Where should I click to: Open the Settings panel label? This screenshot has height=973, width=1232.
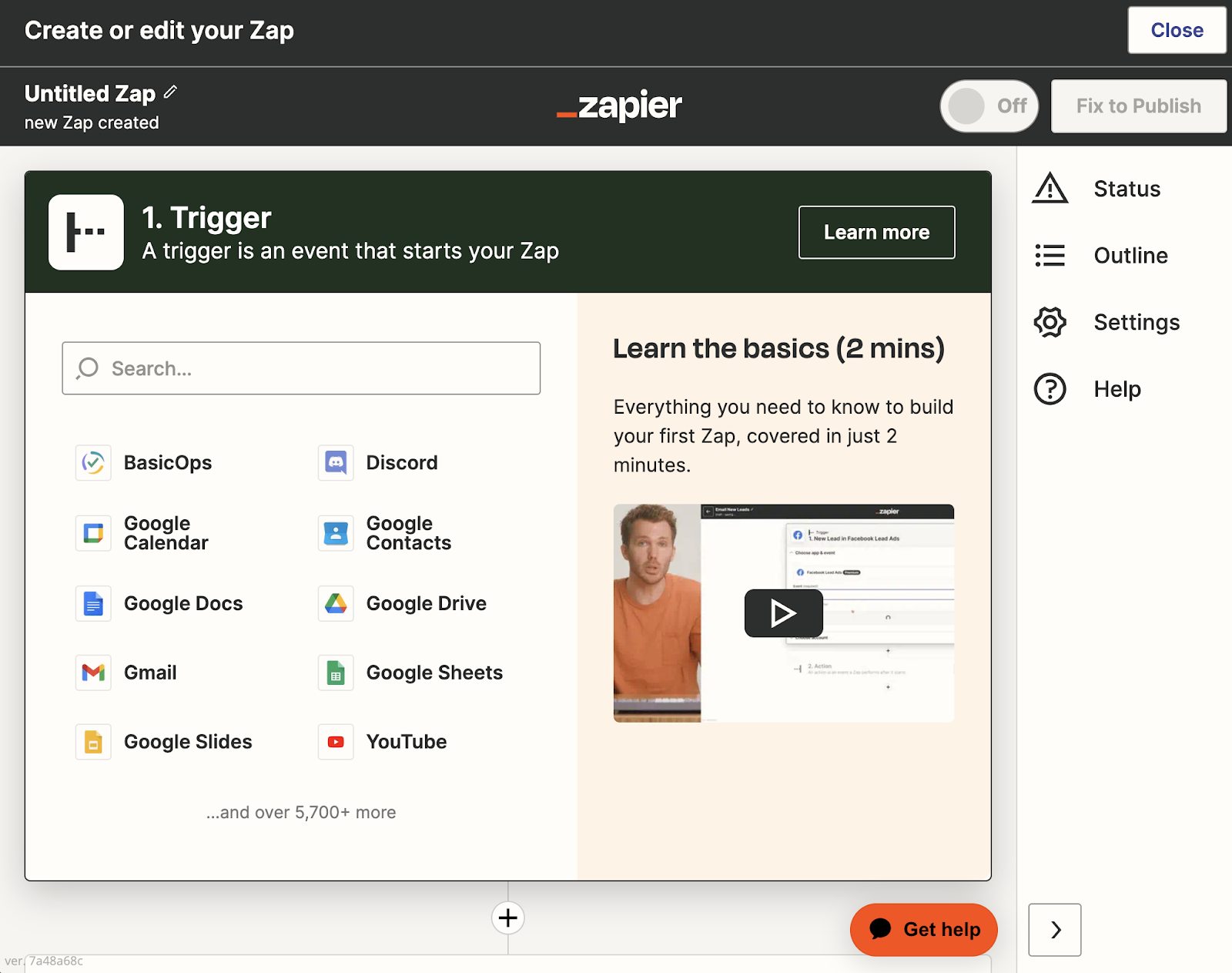[x=1137, y=322]
